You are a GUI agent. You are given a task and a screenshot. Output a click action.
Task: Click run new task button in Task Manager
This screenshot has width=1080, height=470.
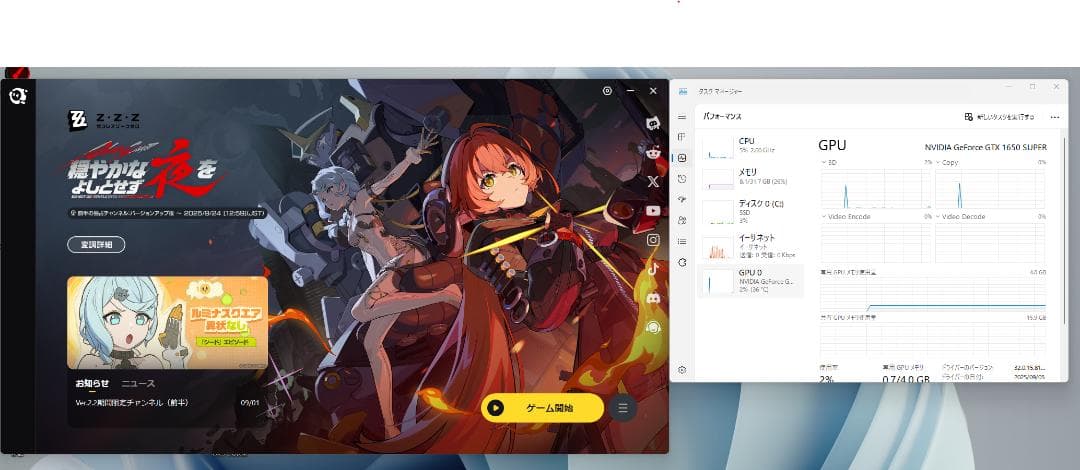coord(999,117)
